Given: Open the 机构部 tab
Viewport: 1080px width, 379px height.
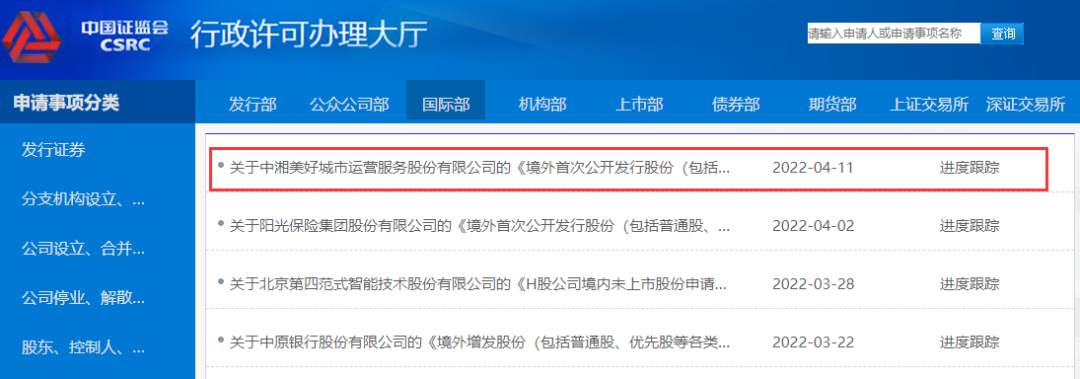Looking at the screenshot, I should click(x=542, y=105).
